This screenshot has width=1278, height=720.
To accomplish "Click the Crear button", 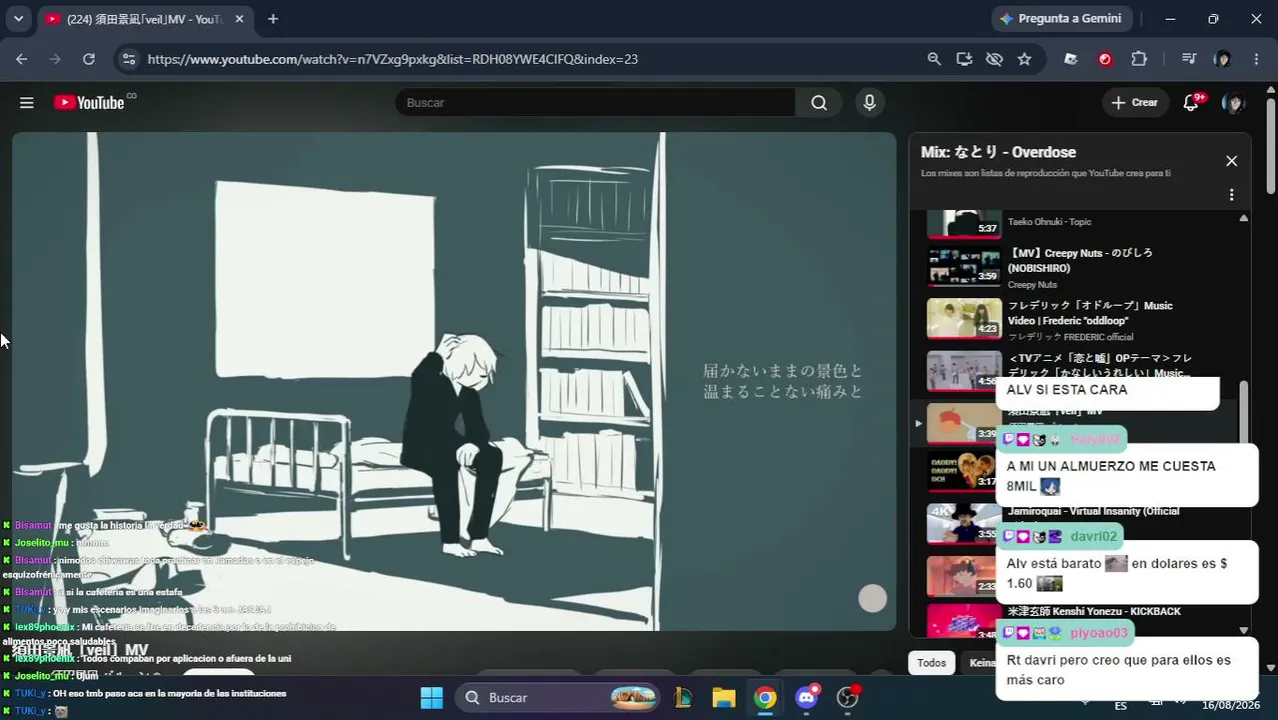I will coord(1135,102).
